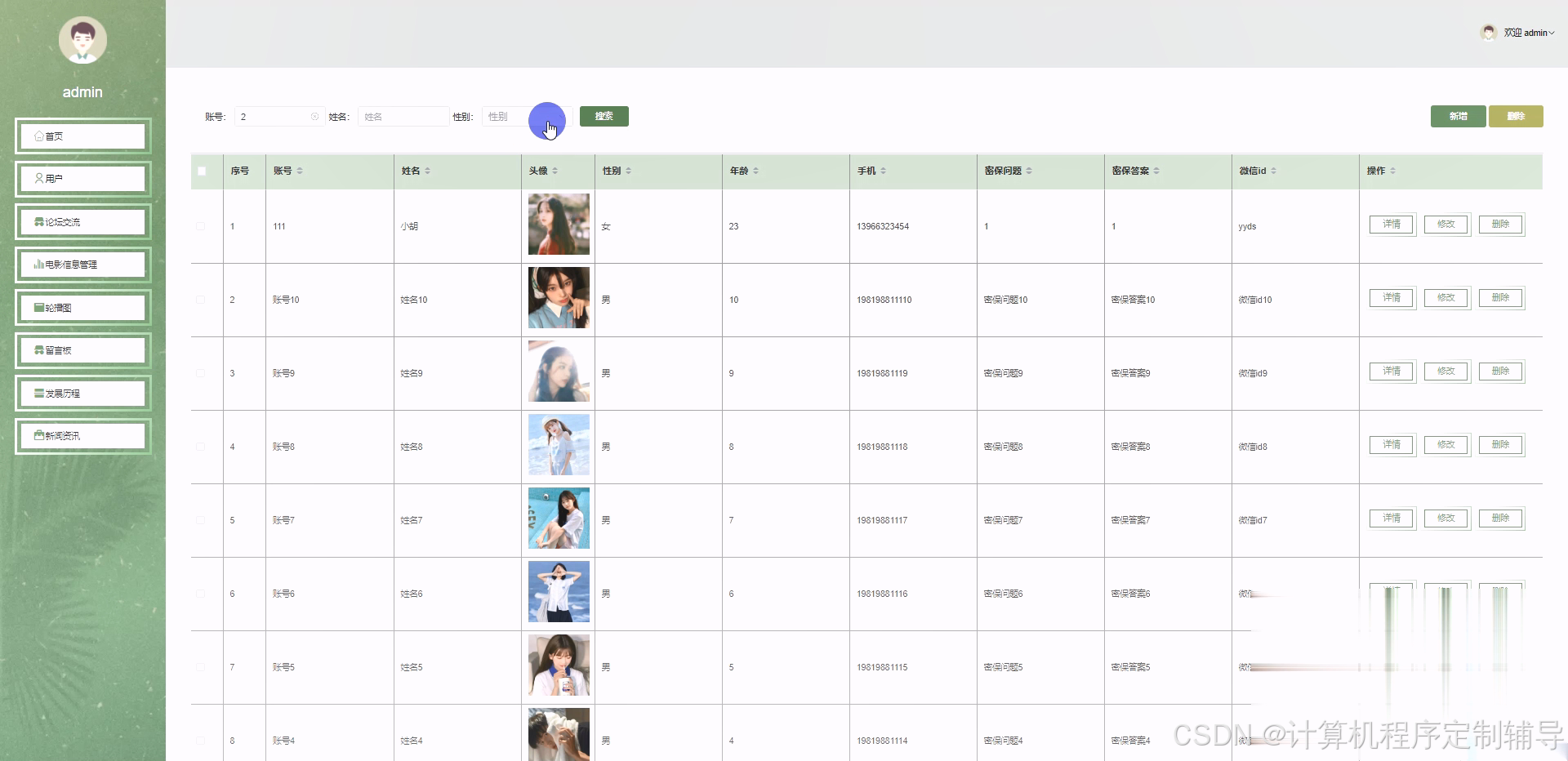Open 详情 for the 账号10 row

coord(1392,298)
